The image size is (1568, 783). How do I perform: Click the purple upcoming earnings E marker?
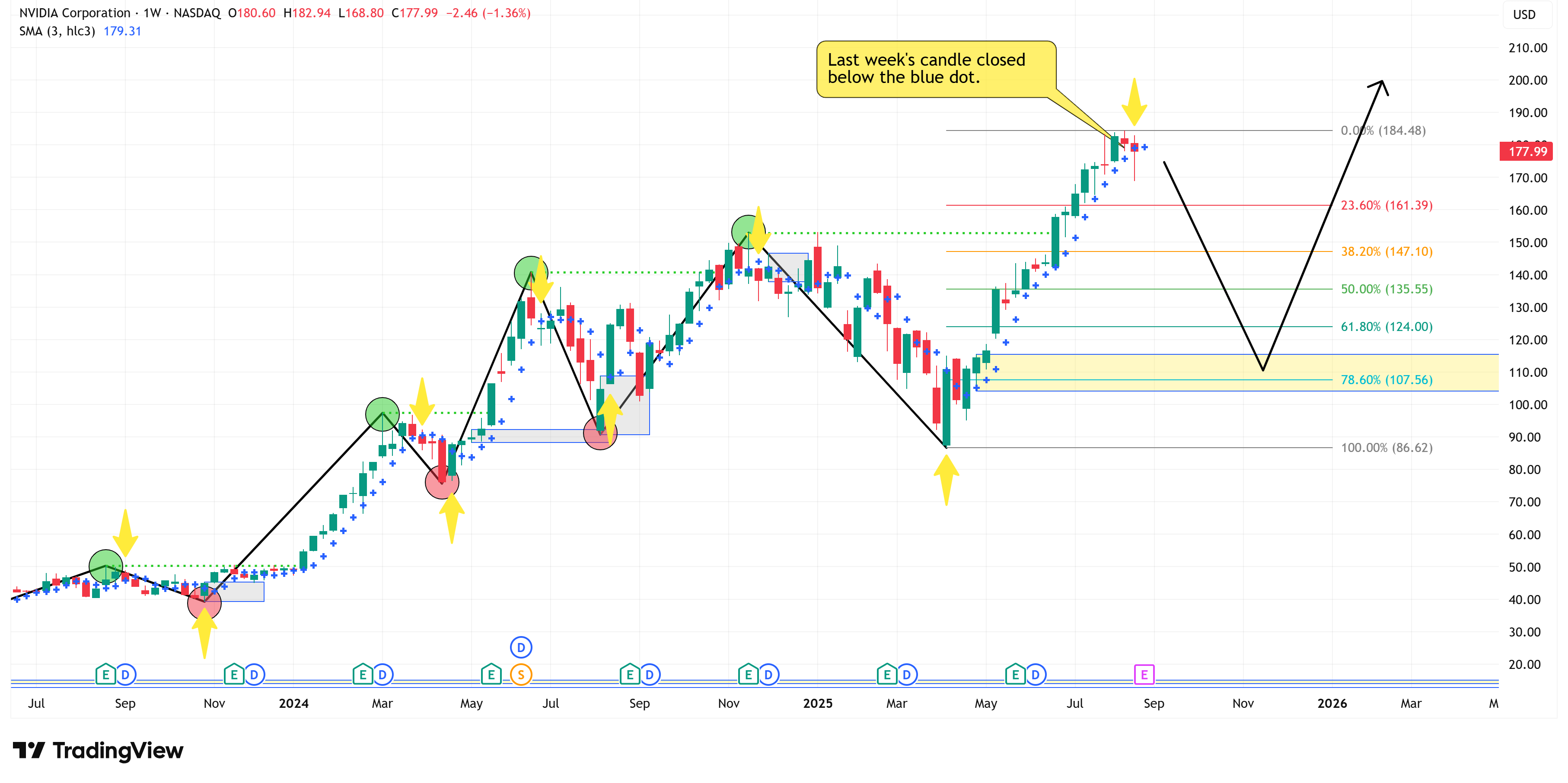(1144, 674)
